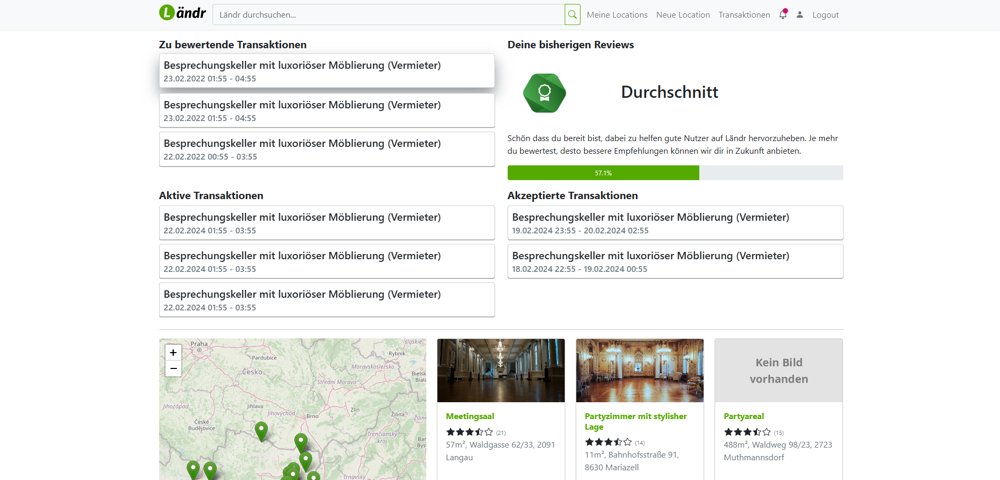Click the green magnifier search button

pyautogui.click(x=572, y=15)
